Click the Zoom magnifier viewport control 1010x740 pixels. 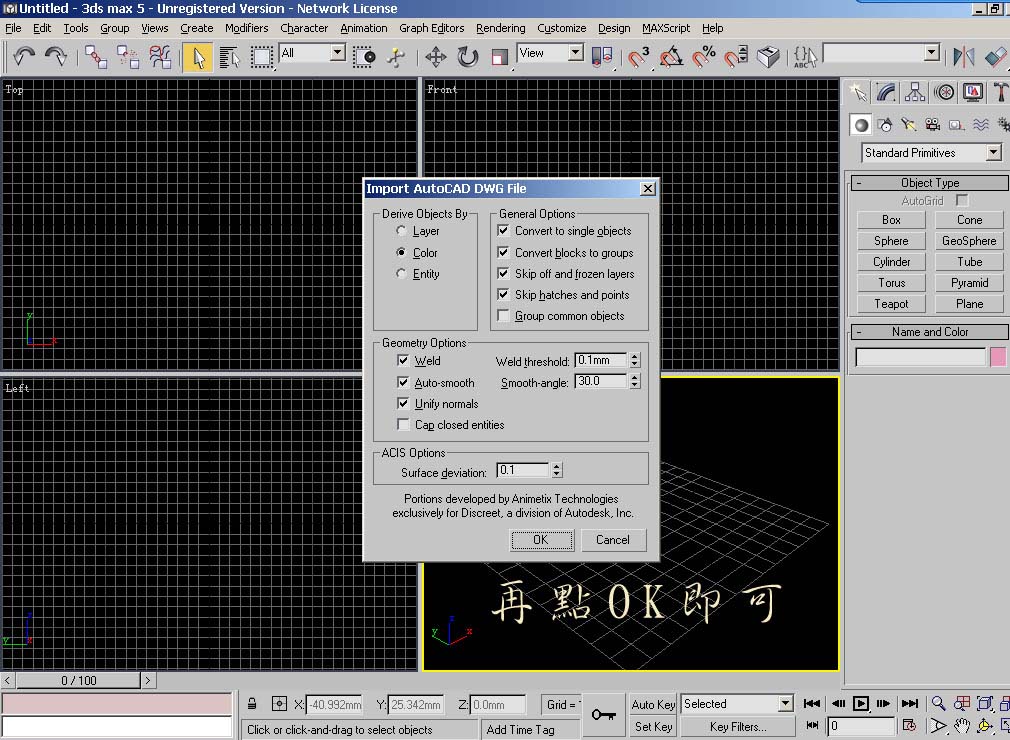[939, 704]
